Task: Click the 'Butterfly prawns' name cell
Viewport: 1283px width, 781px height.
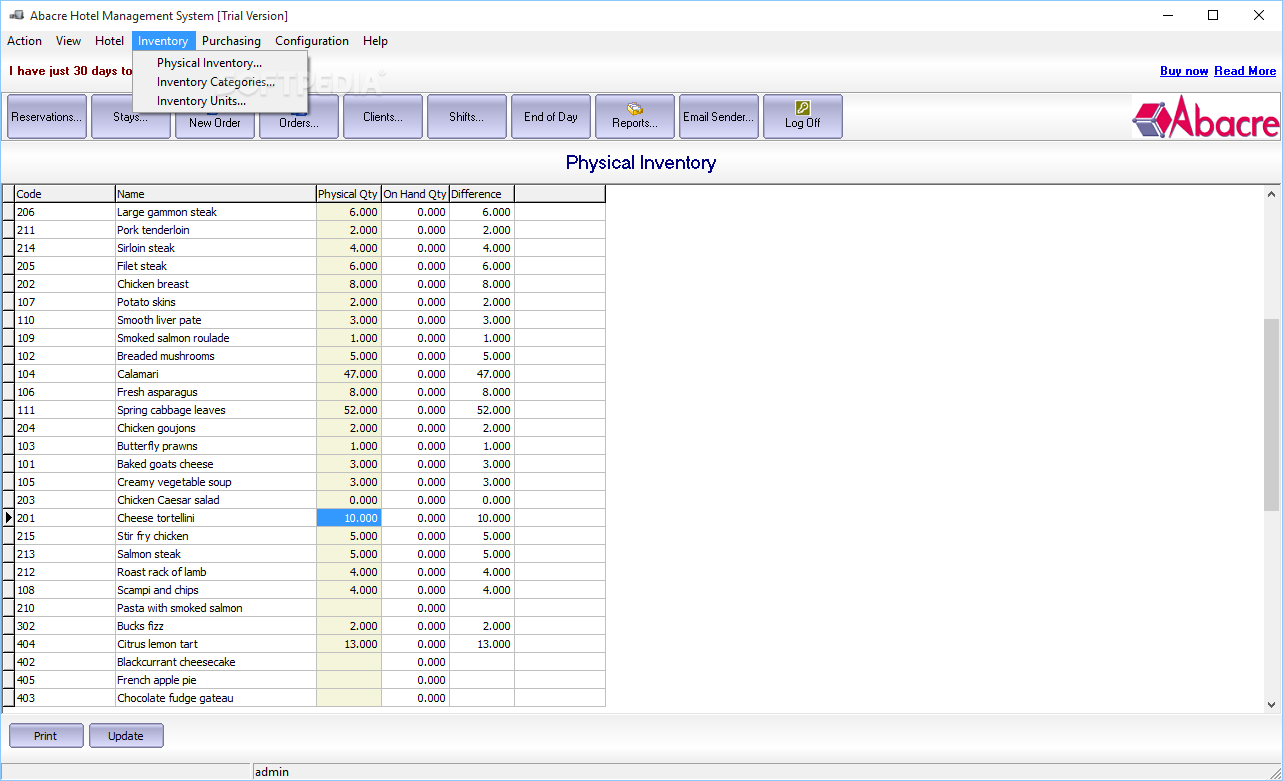Action: tap(216, 446)
